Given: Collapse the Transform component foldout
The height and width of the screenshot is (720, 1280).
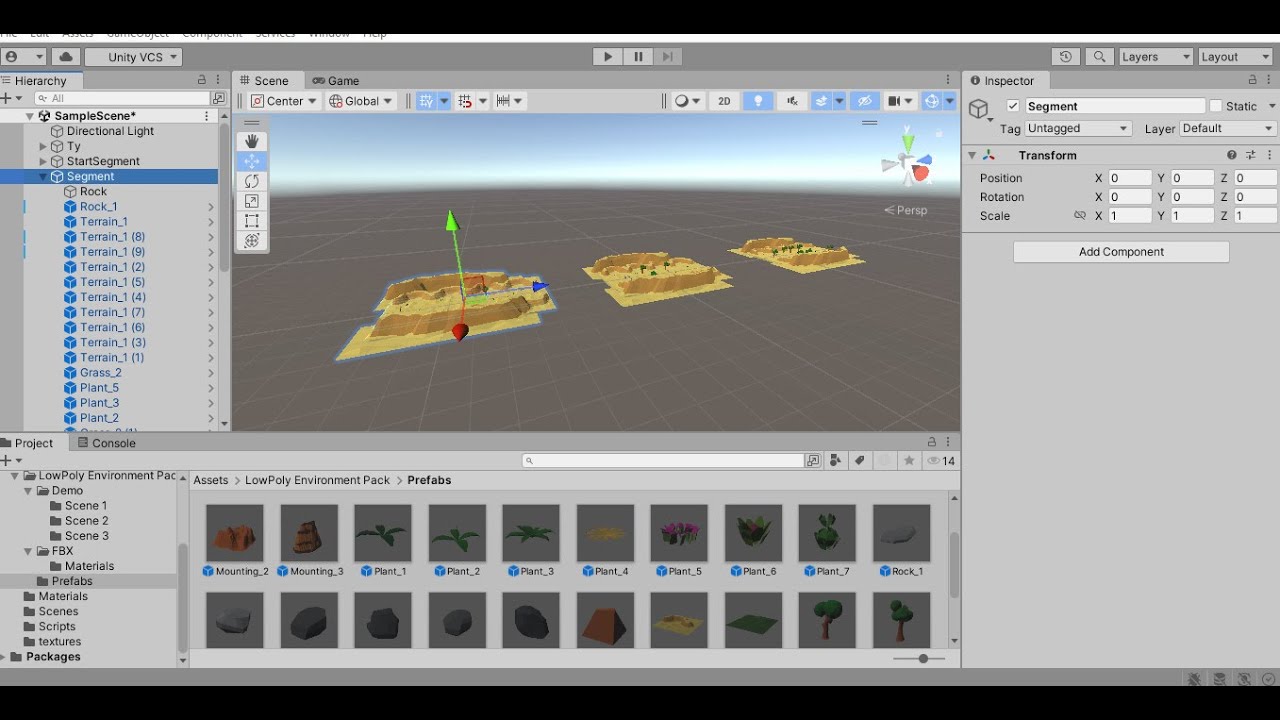Looking at the screenshot, I should 971,155.
